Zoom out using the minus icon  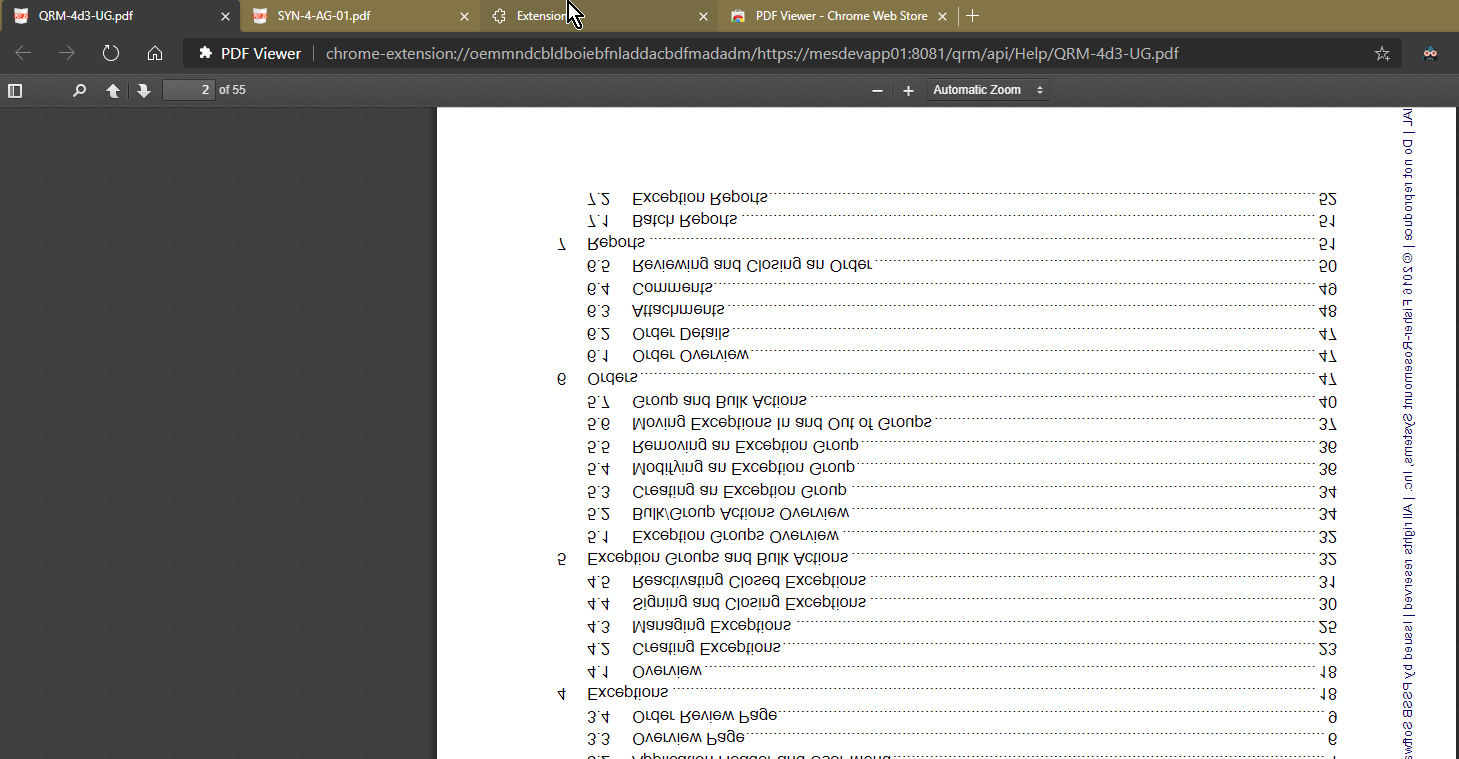click(x=877, y=90)
